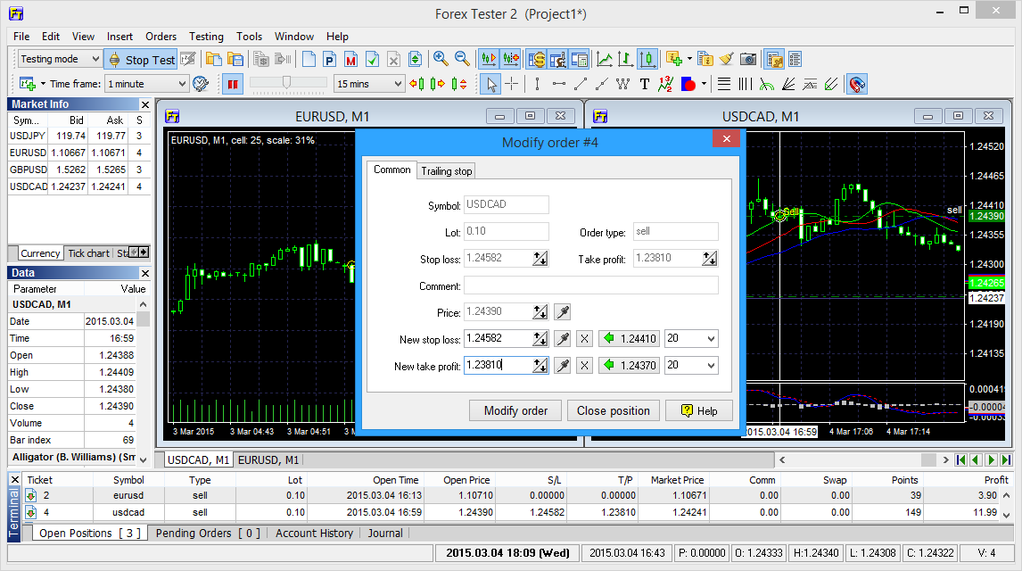The width and height of the screenshot is (1022, 571).
Task: Click the chart horizontal scrollbar
Action: [x=864, y=460]
